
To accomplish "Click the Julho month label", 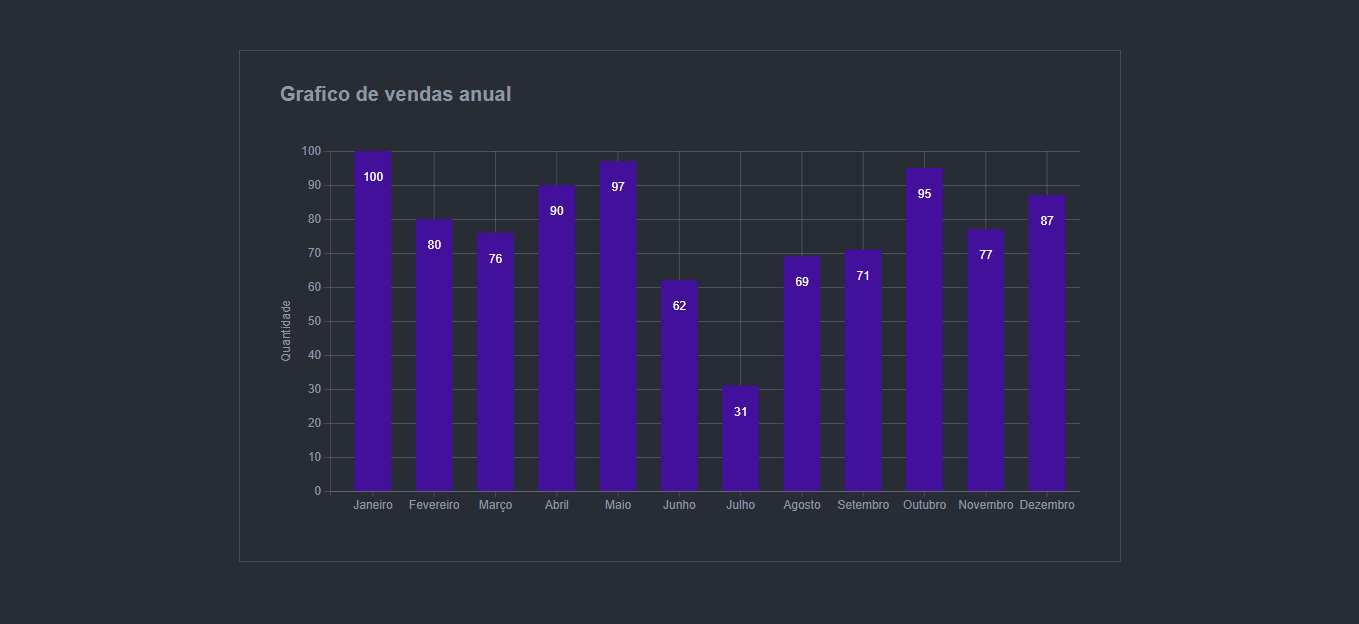I will tap(741, 505).
